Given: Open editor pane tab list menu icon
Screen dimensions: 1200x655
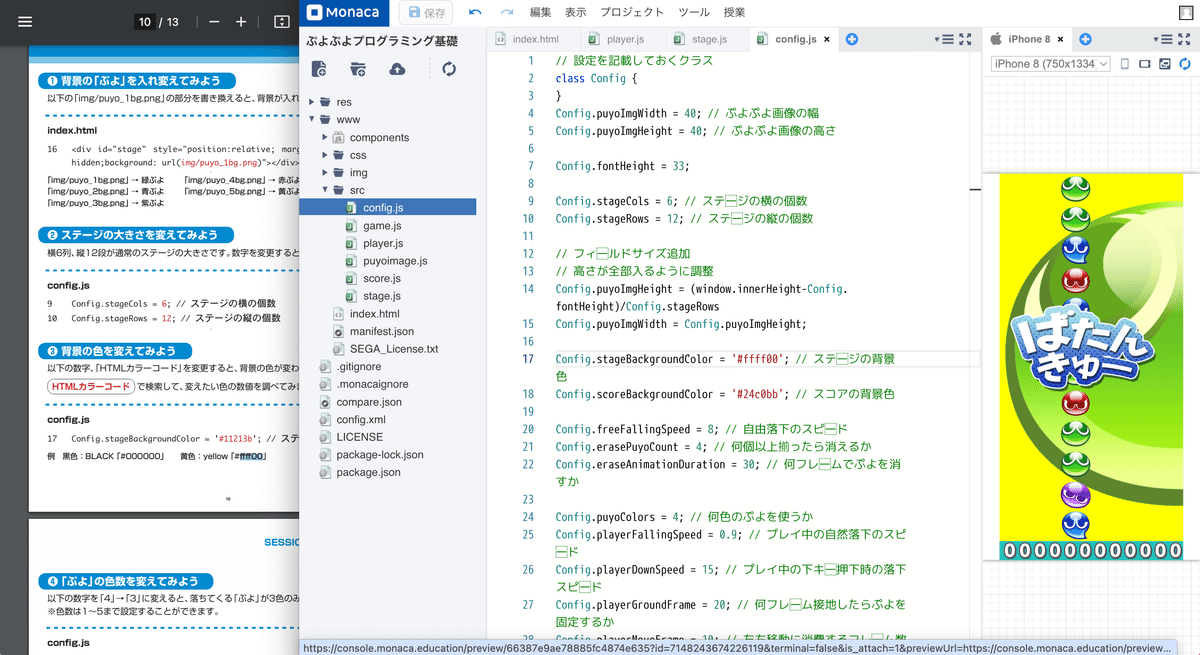Looking at the screenshot, I should [x=944, y=39].
